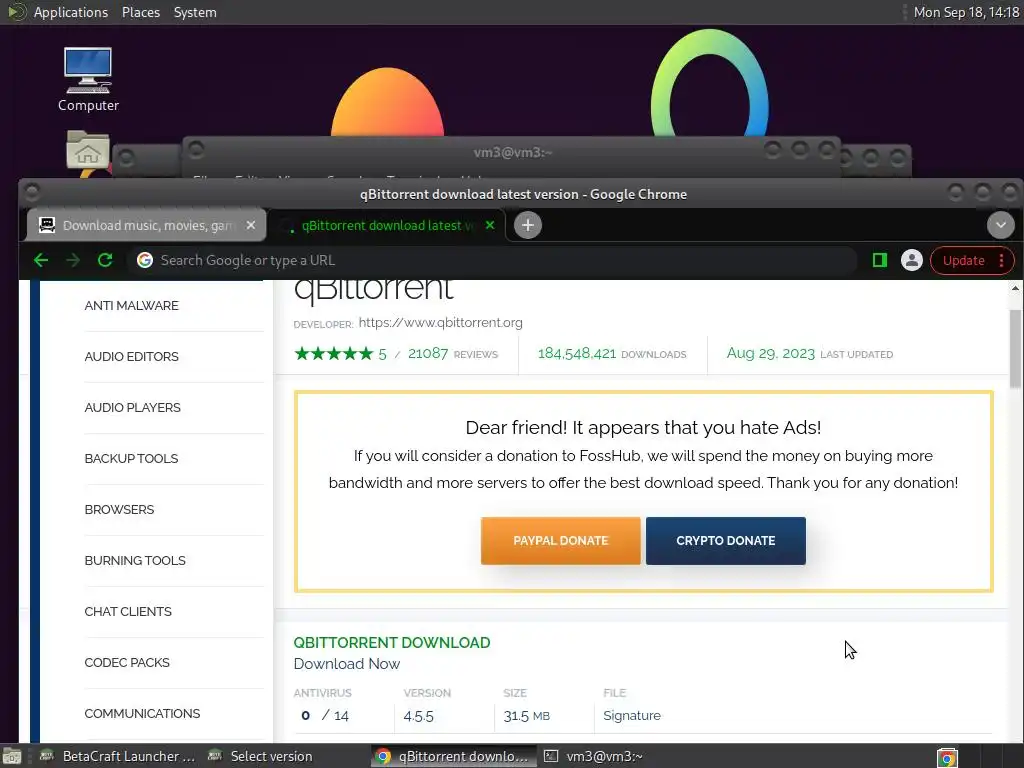Open the Signature file link
This screenshot has height=768, width=1024.
(632, 716)
